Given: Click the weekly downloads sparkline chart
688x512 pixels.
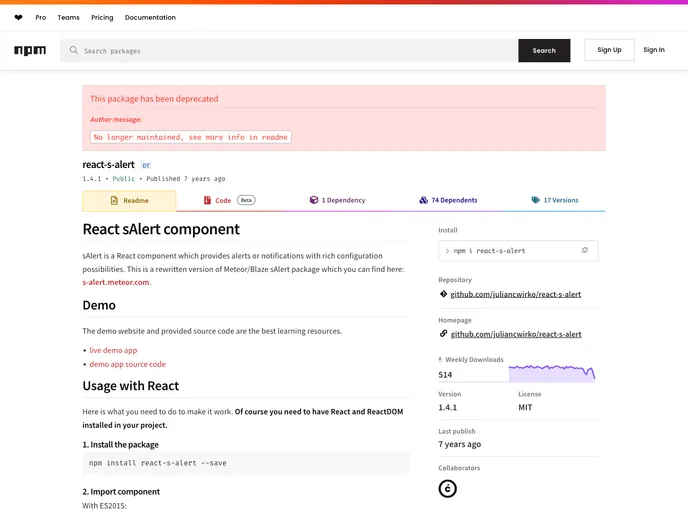Looking at the screenshot, I should pos(552,373).
